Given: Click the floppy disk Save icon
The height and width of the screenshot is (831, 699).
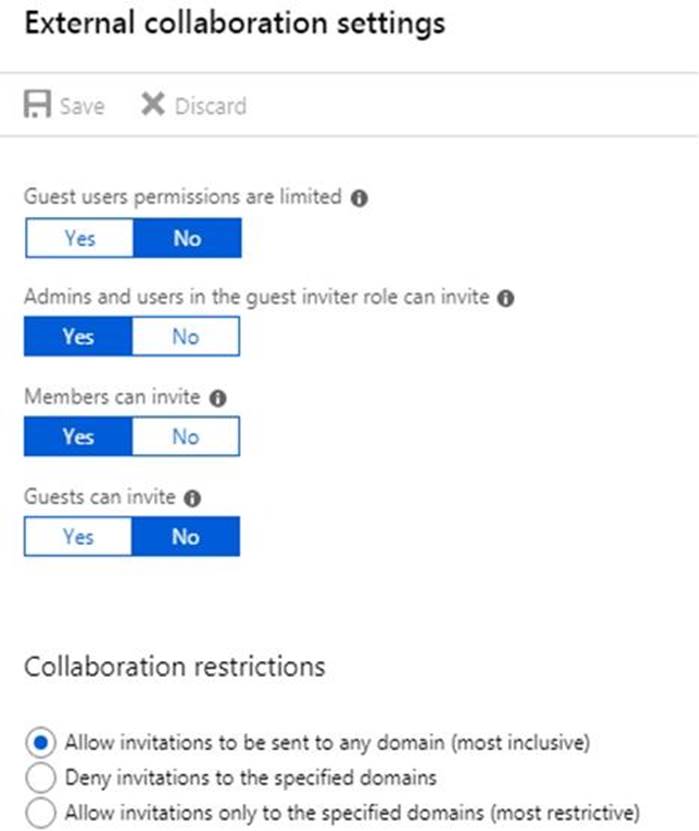Looking at the screenshot, I should (x=37, y=105).
